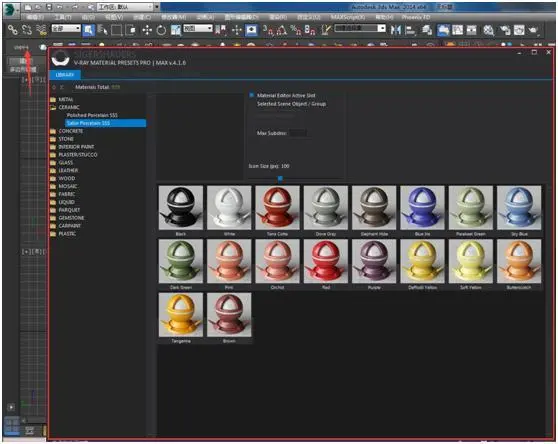Toggle Keyboard Shortcut Override
This screenshot has height=444, width=558.
tap(252, 30)
